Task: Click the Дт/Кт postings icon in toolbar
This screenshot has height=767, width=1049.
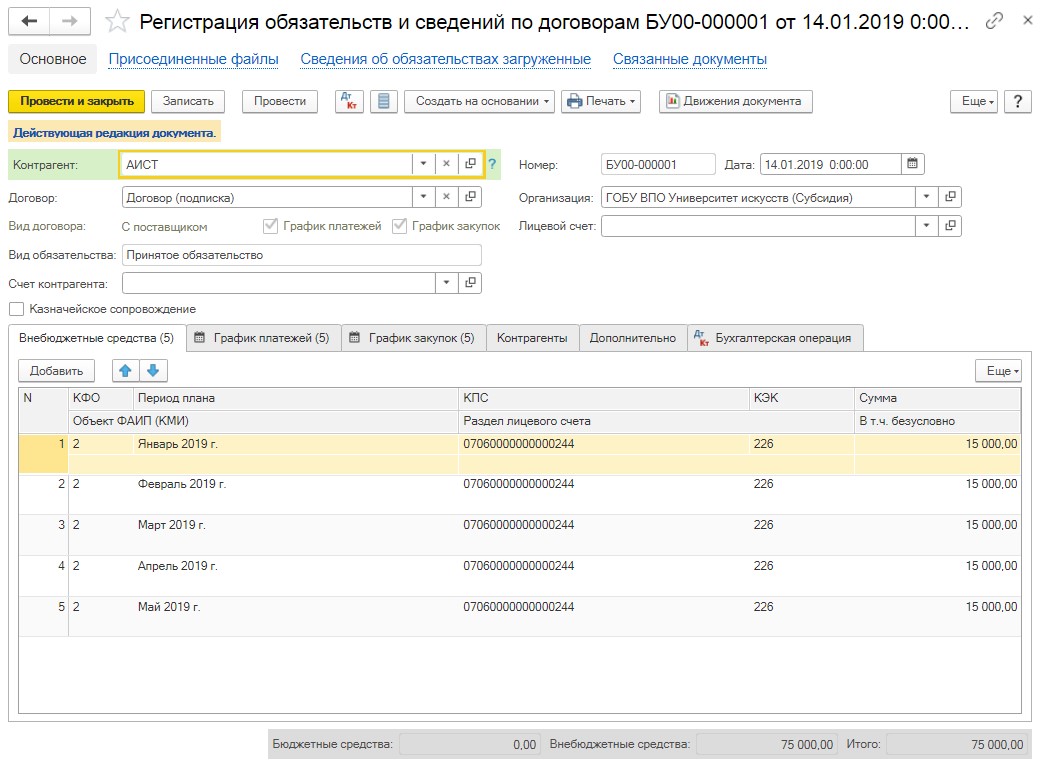Action: (349, 101)
